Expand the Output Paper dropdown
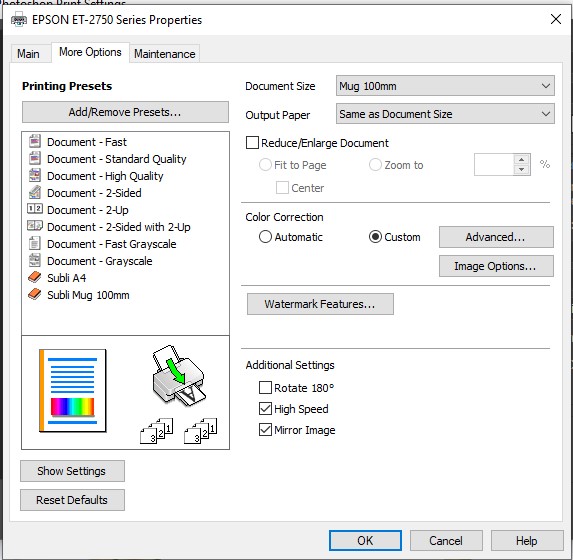573x560 pixels. pyautogui.click(x=445, y=114)
